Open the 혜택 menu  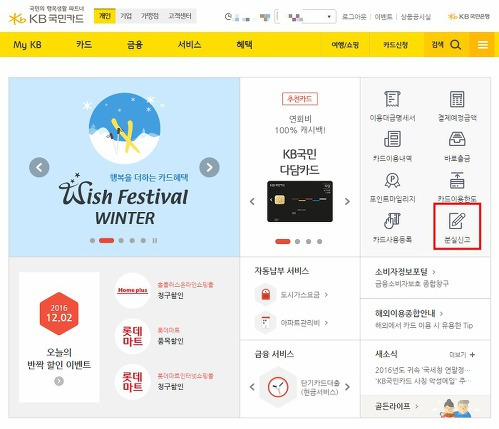pos(244,45)
